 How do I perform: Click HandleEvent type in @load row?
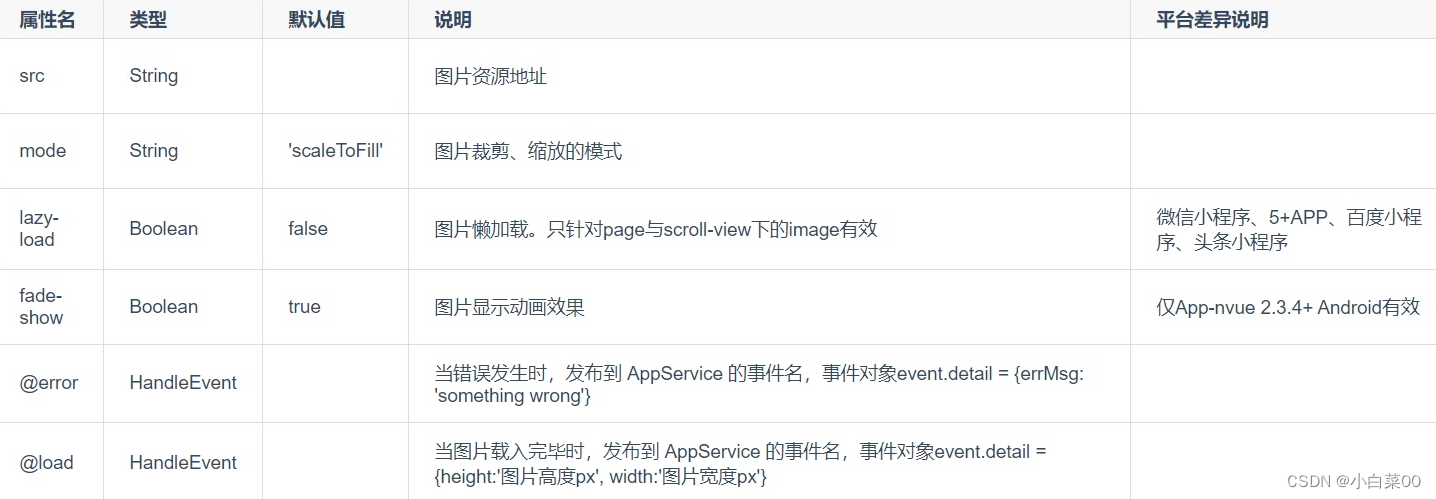[183, 463]
